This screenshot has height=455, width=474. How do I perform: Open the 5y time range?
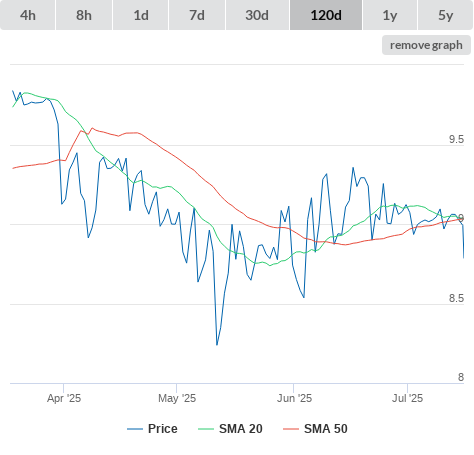[446, 15]
